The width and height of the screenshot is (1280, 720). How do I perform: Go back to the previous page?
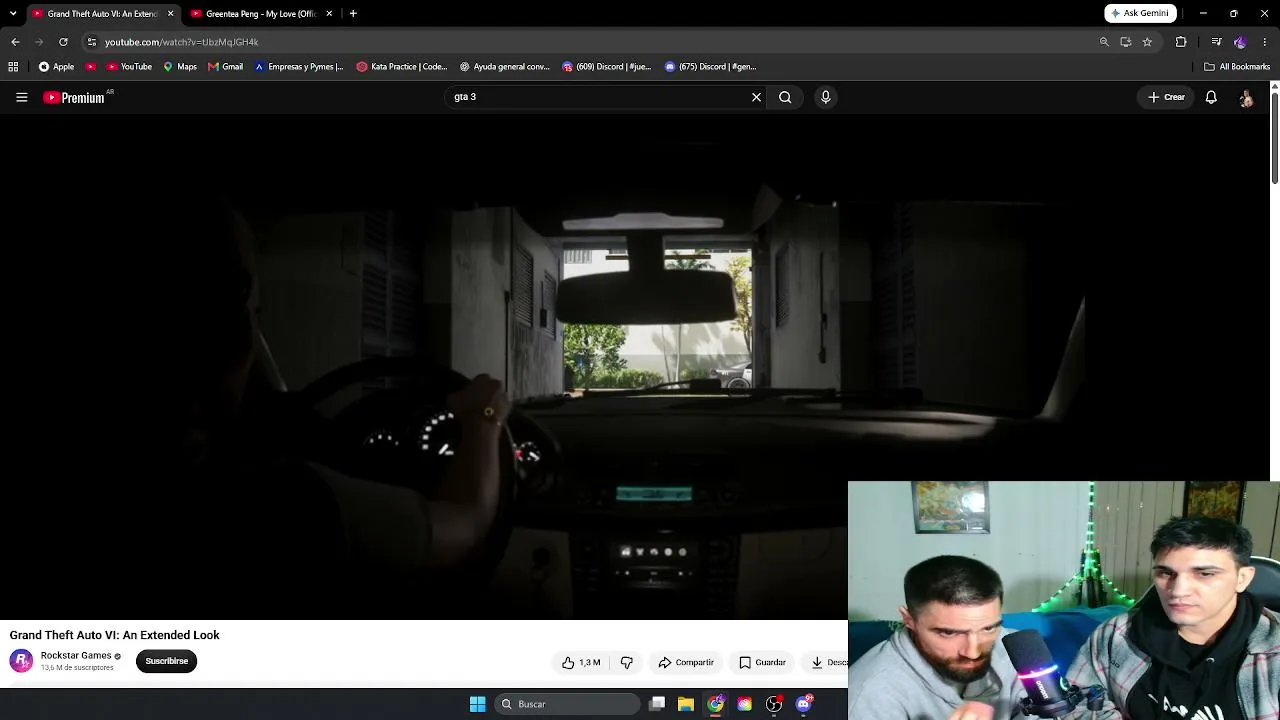click(x=15, y=42)
